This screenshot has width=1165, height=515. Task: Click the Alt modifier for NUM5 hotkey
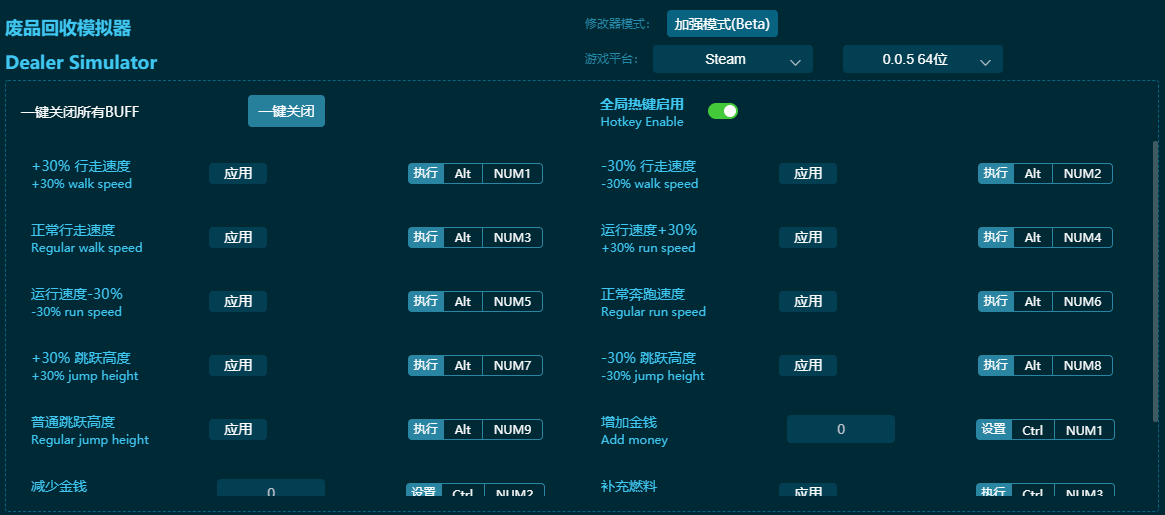[463, 302]
